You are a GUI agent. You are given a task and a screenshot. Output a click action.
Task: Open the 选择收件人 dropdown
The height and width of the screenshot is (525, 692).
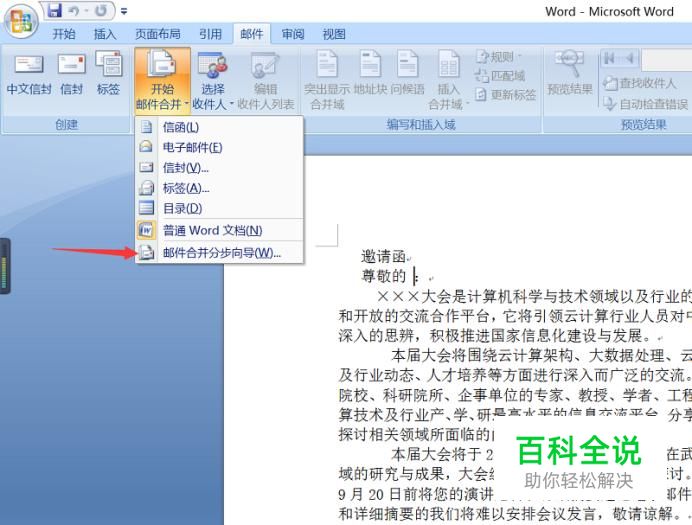(x=213, y=80)
